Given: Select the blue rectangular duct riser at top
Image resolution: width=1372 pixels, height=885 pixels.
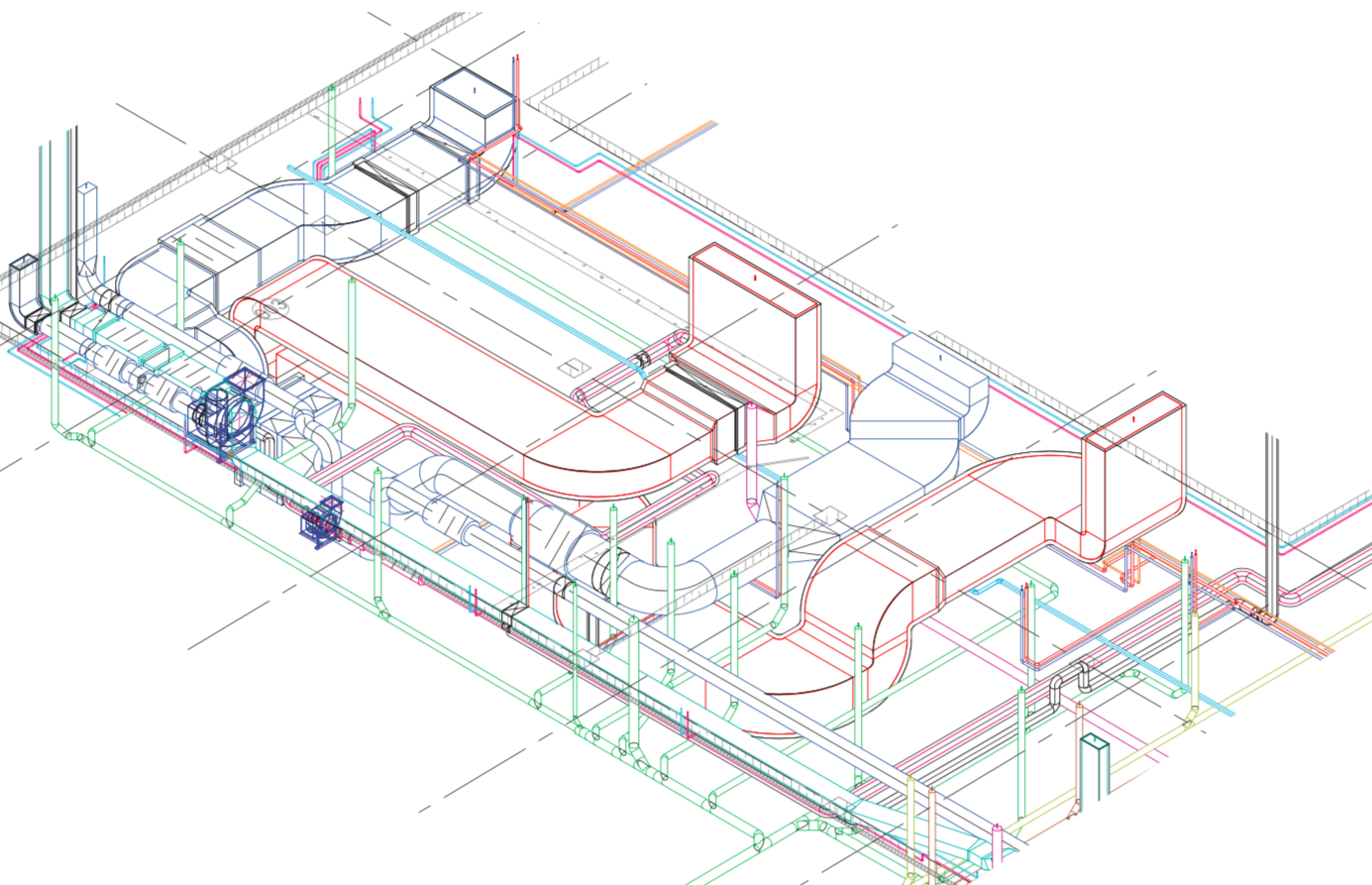Looking at the screenshot, I should coord(473,109).
